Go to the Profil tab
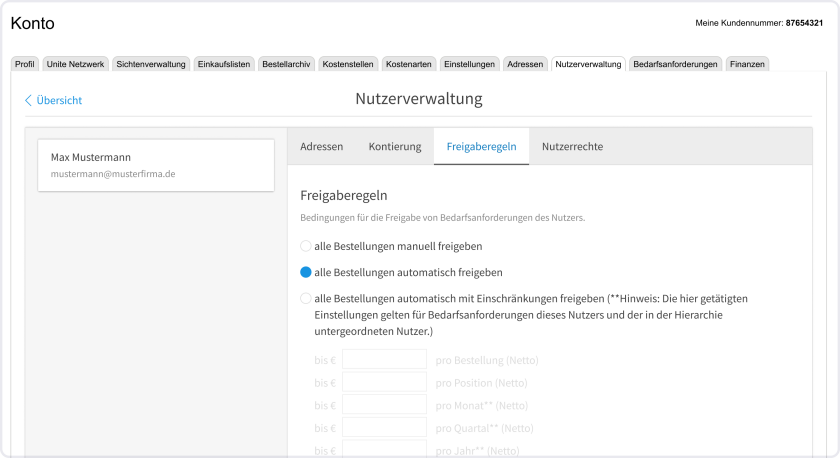This screenshot has width=840, height=458. (x=25, y=64)
